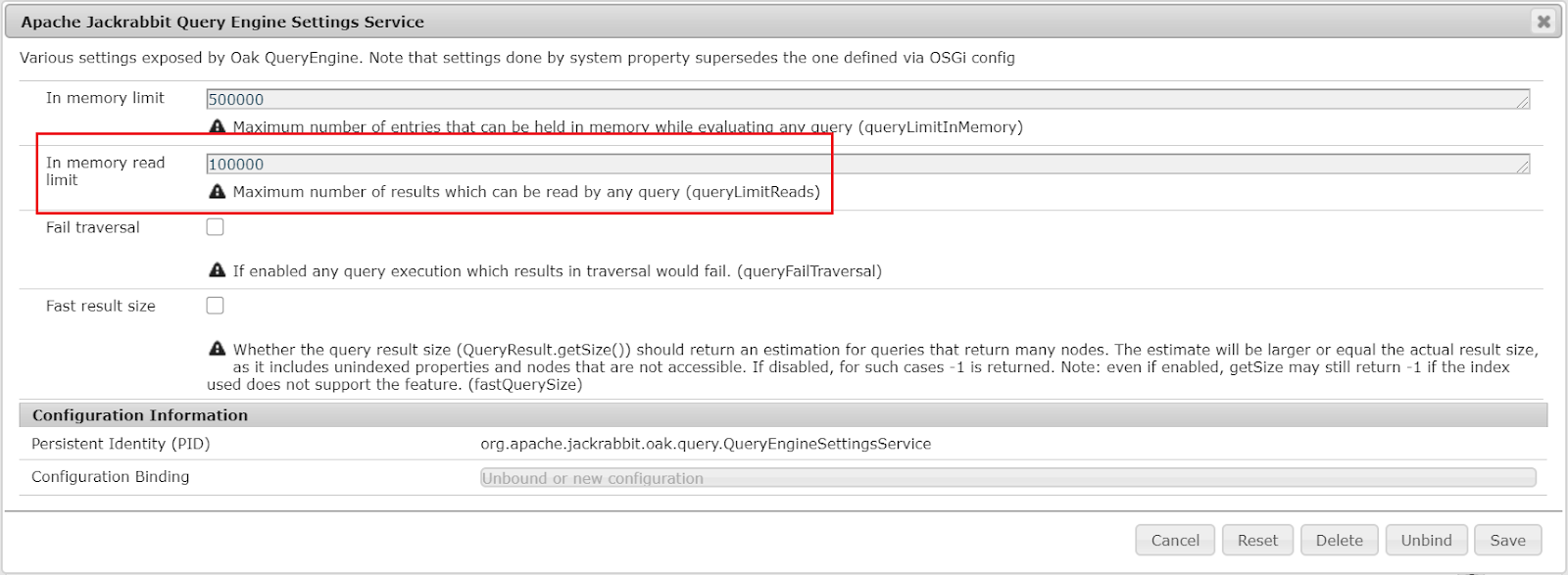Enable the Fast result size checkbox
This screenshot has width=1568, height=575.
point(213,305)
